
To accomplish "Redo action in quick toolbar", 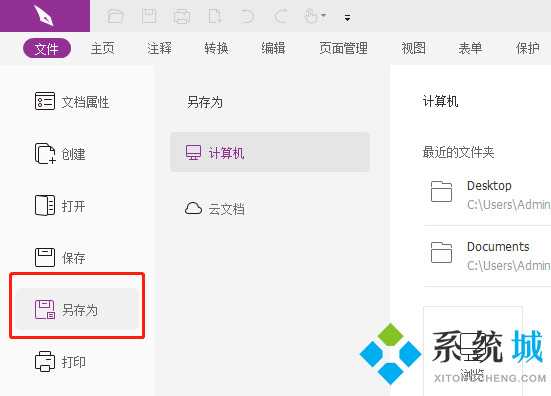I will point(280,16).
